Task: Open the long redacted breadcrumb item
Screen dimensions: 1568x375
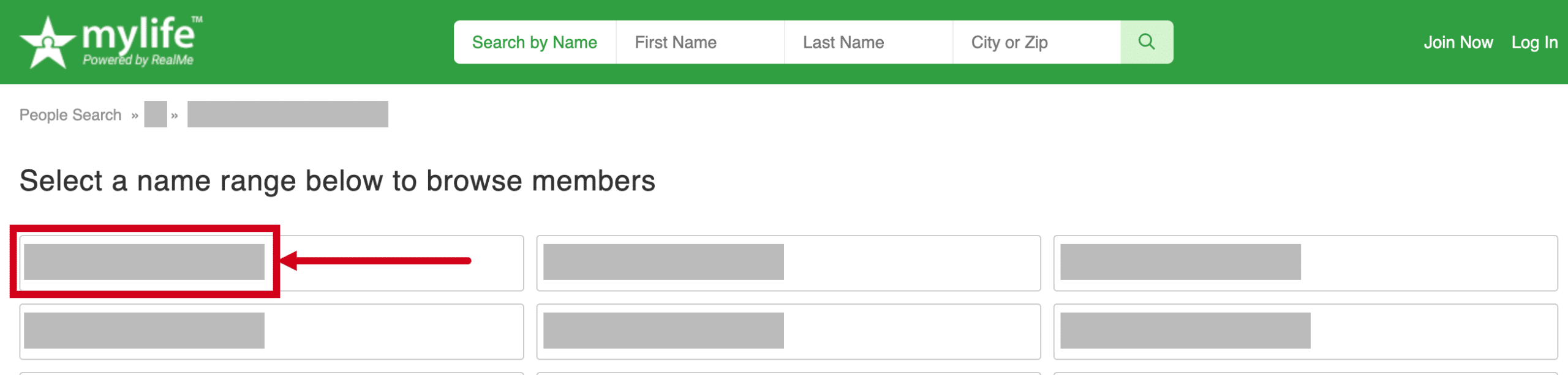Action: pos(288,114)
